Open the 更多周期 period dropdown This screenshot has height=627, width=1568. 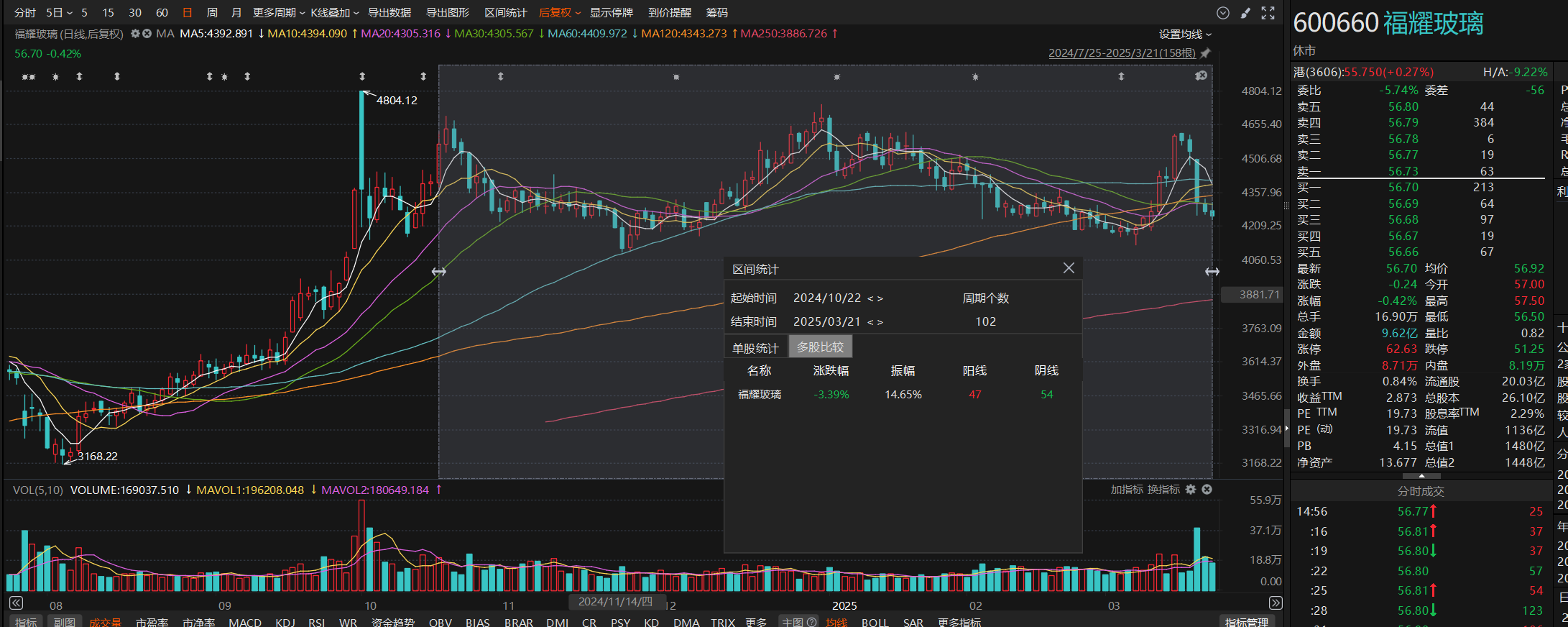coord(279,13)
